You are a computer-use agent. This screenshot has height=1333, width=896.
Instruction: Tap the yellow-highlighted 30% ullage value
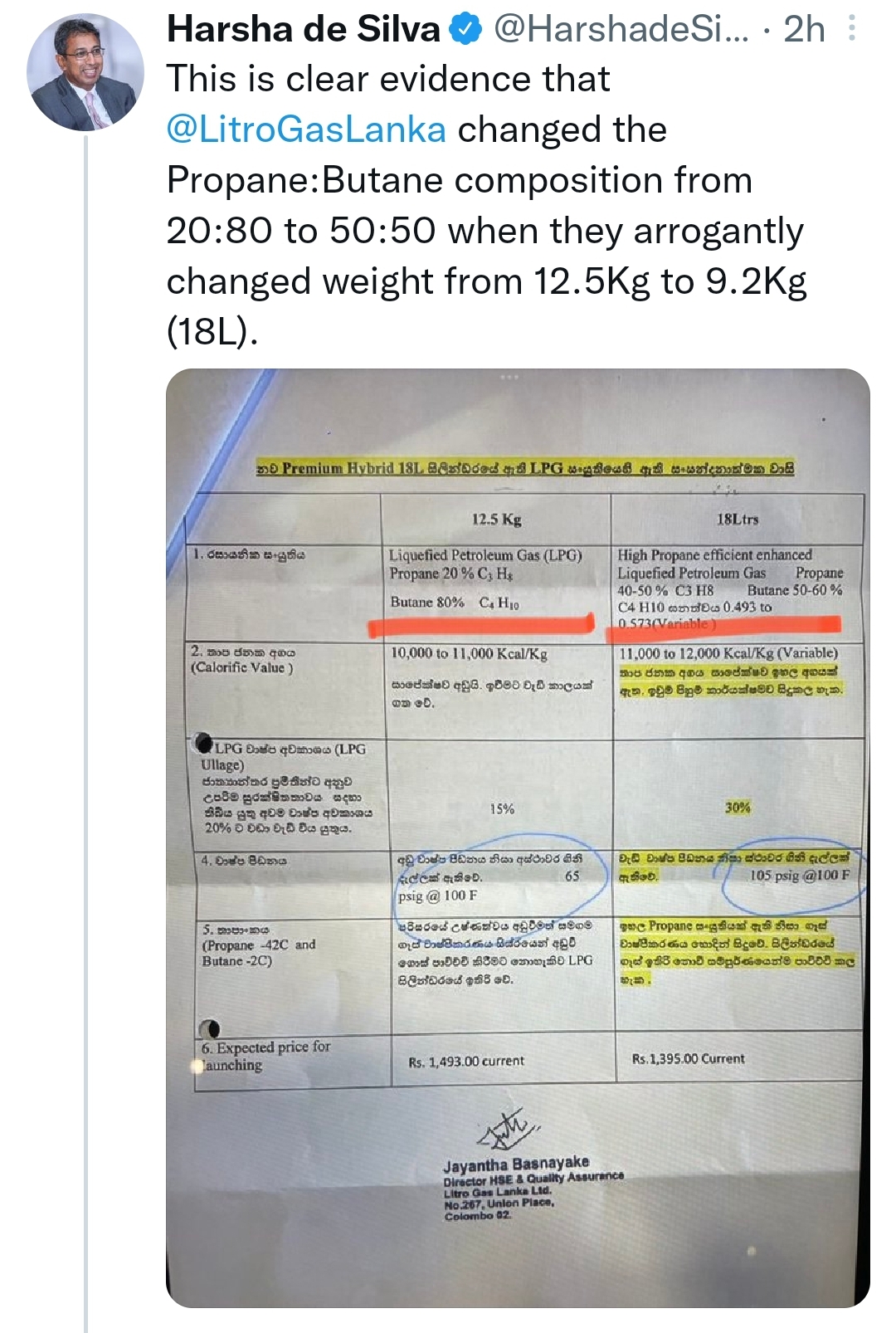click(x=738, y=807)
